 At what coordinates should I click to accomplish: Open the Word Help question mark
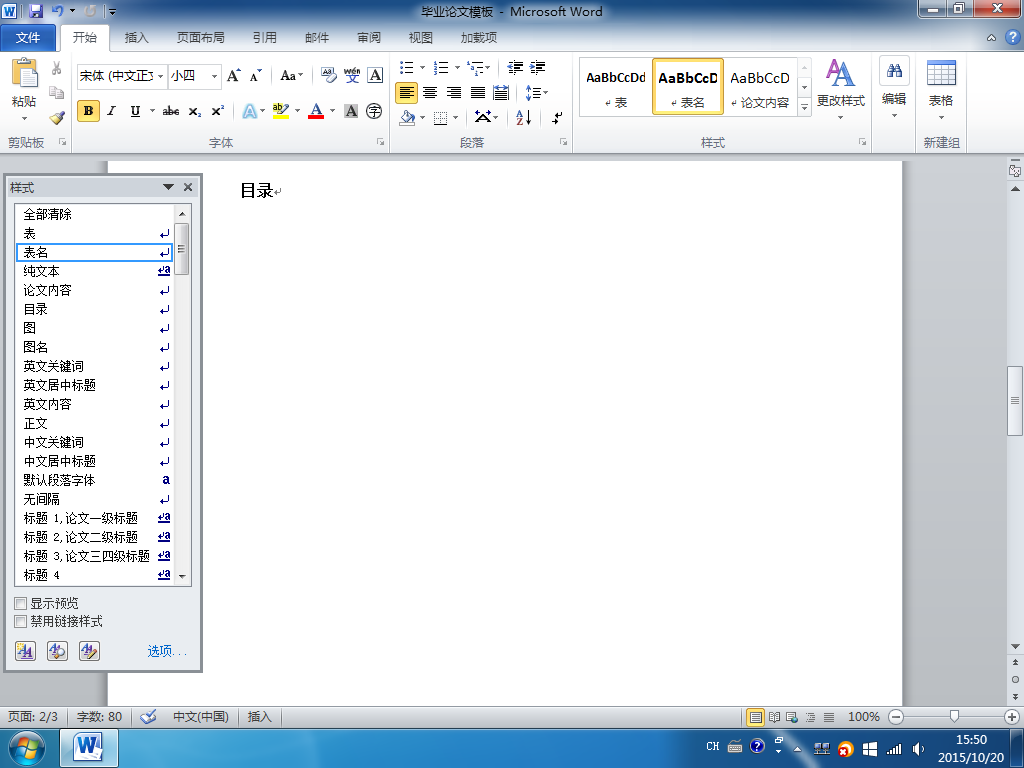pyautogui.click(x=1012, y=37)
